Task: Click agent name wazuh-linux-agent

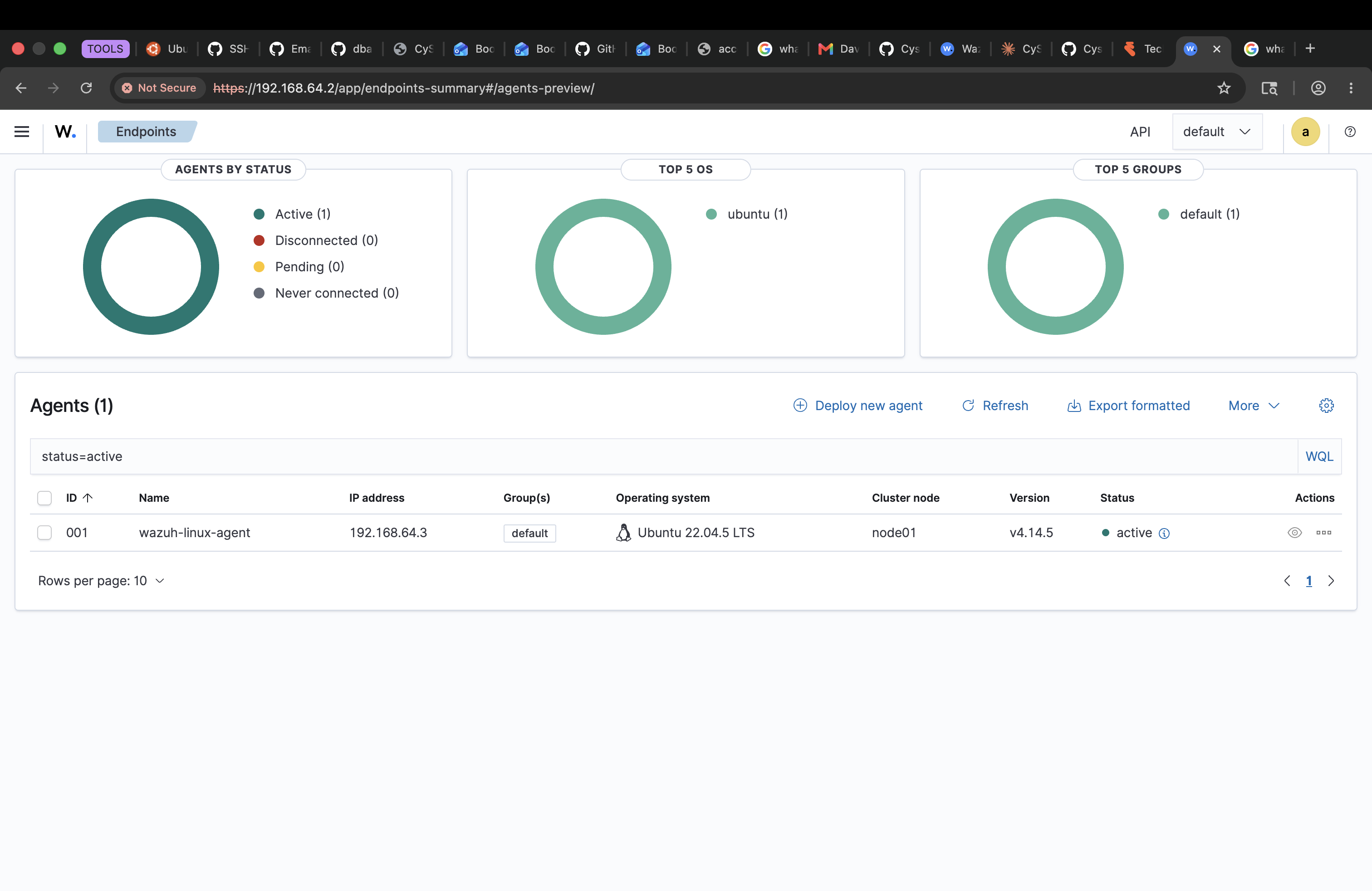Action: pyautogui.click(x=194, y=533)
